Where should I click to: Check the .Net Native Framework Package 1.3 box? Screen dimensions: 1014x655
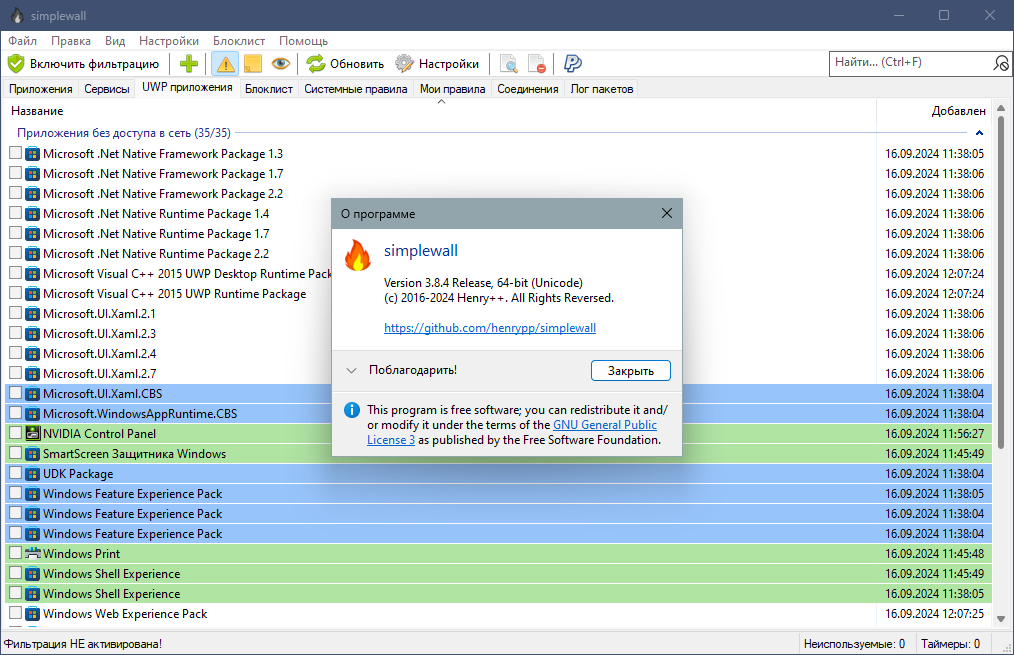(x=16, y=153)
